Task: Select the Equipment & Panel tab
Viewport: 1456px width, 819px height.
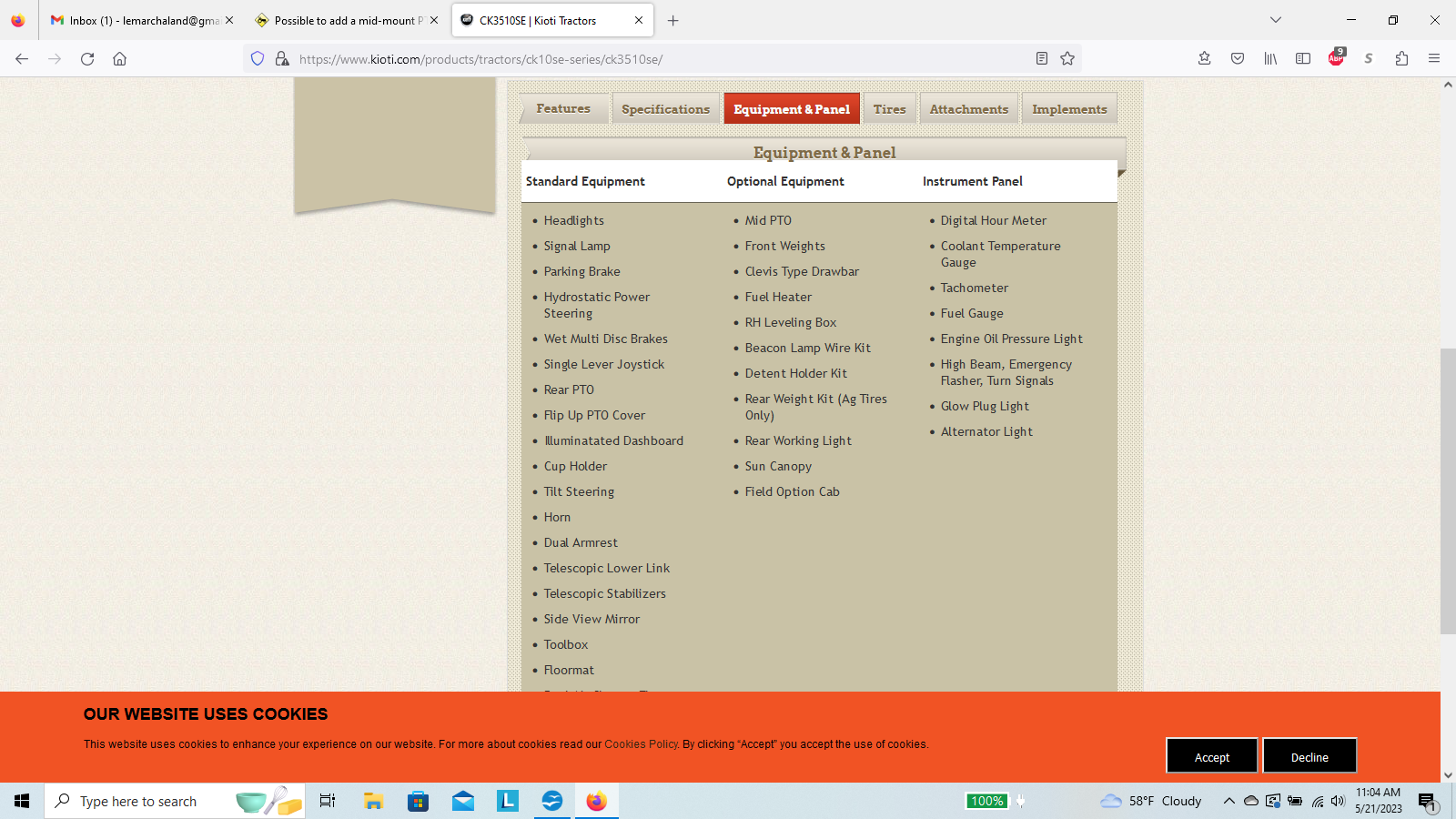Action: click(x=792, y=108)
